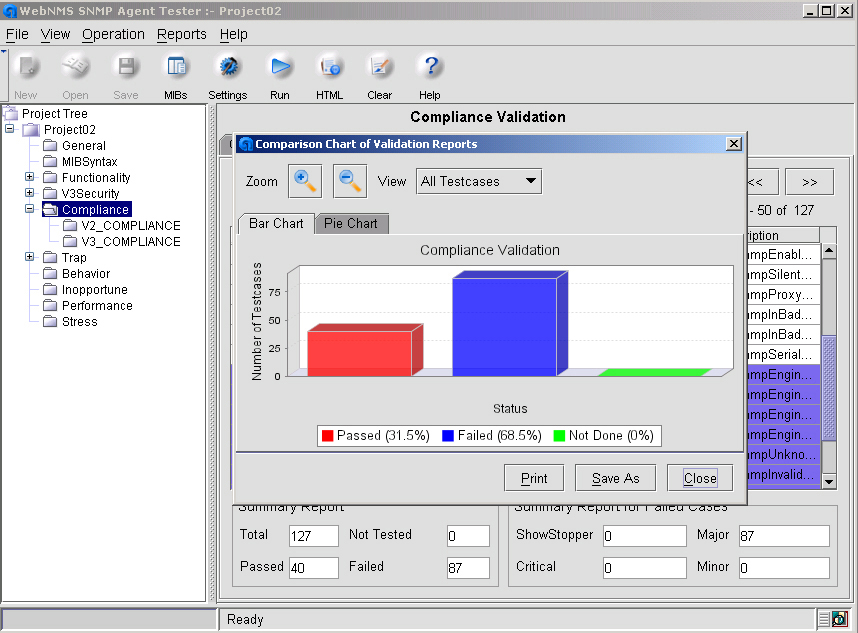The height and width of the screenshot is (633, 858).
Task: Click the table scrollbar down arrow
Action: click(x=829, y=481)
